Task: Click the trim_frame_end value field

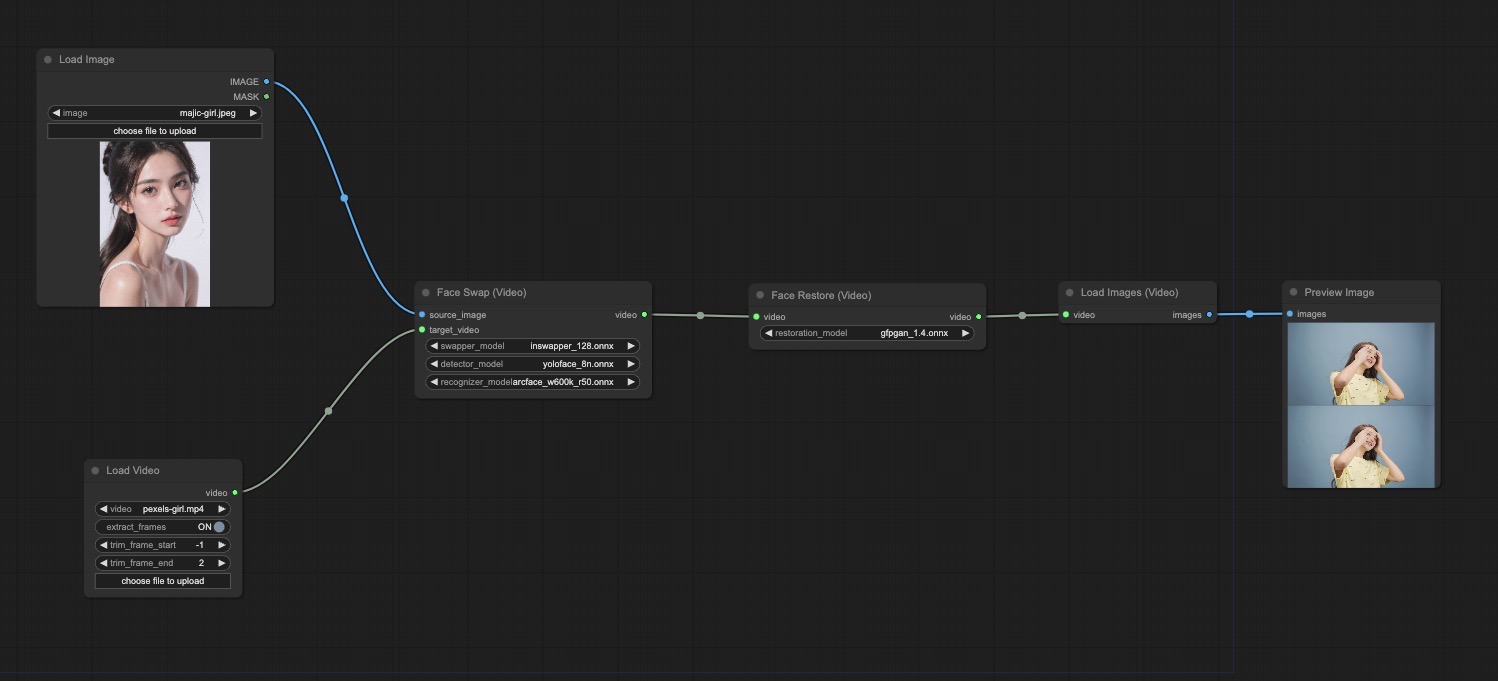Action: pyautogui.click(x=163, y=563)
